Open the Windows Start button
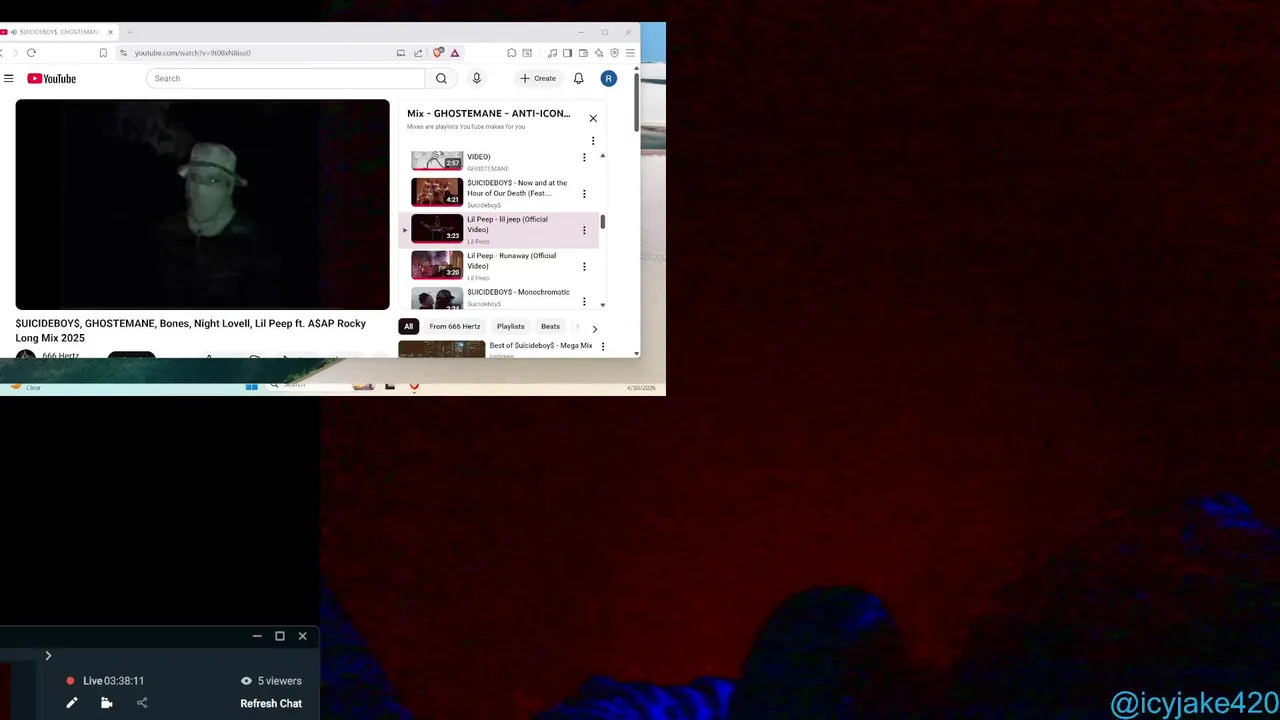This screenshot has height=720, width=1280. [x=252, y=386]
